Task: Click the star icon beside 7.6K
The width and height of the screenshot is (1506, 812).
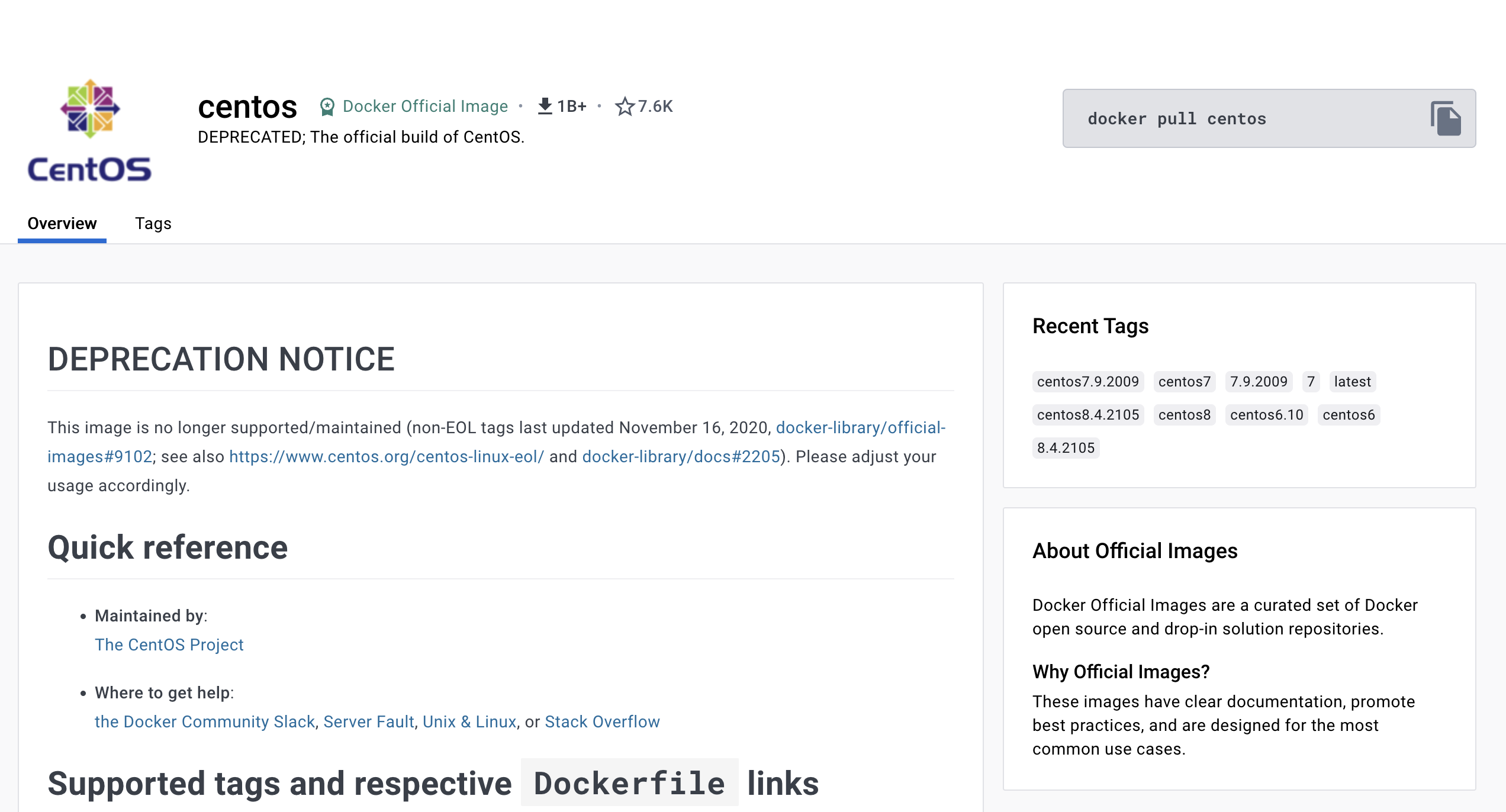Action: click(625, 107)
